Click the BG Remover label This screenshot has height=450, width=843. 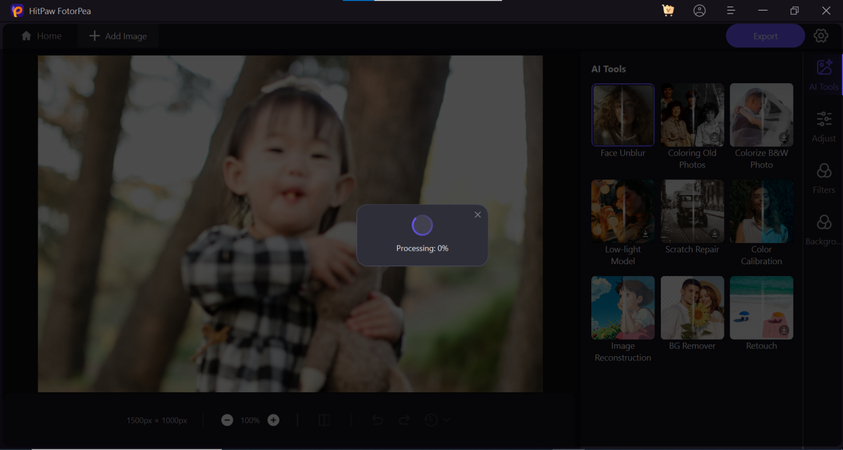pyautogui.click(x=692, y=346)
